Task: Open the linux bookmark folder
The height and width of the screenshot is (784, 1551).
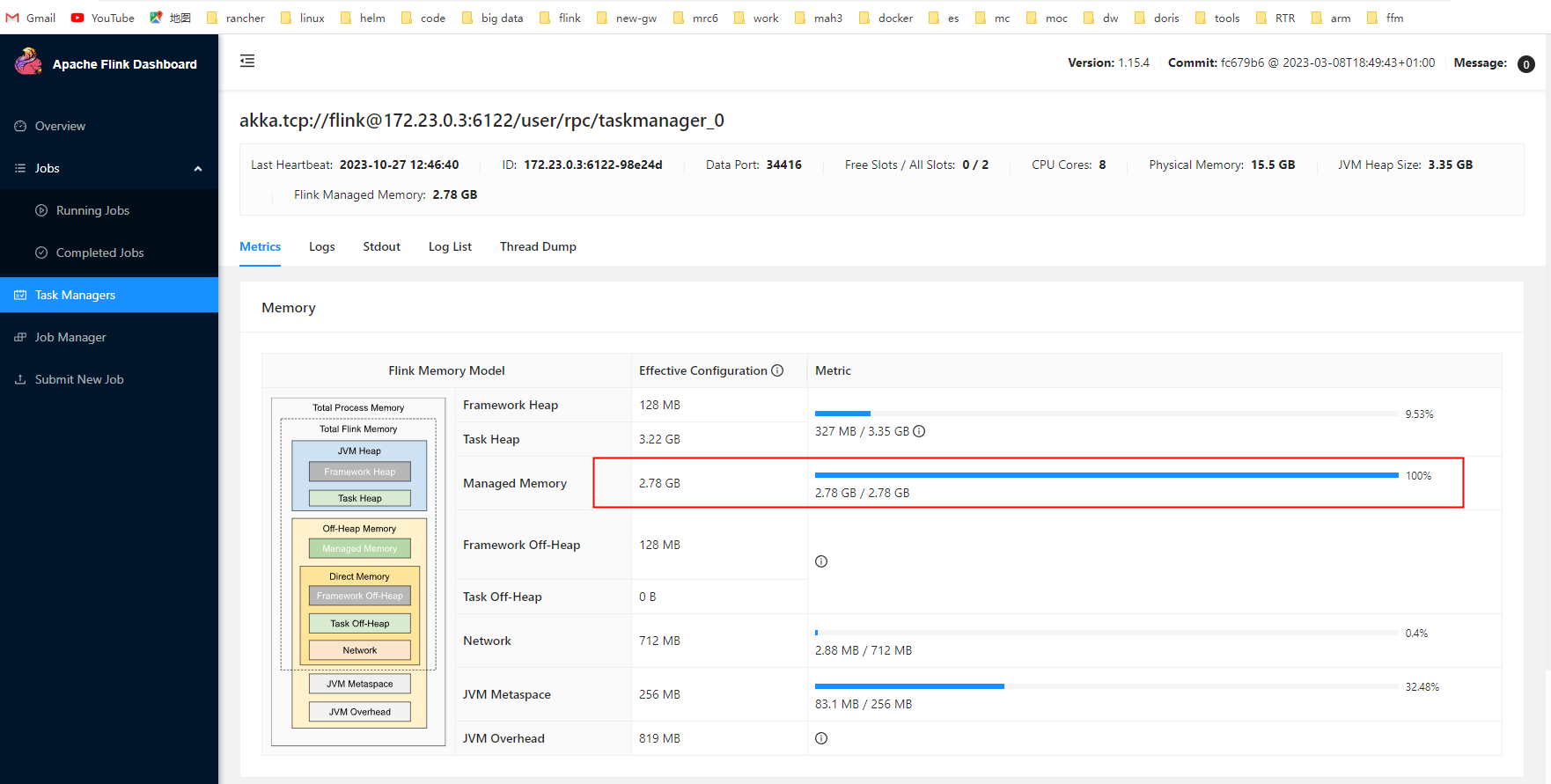Action: (x=302, y=18)
